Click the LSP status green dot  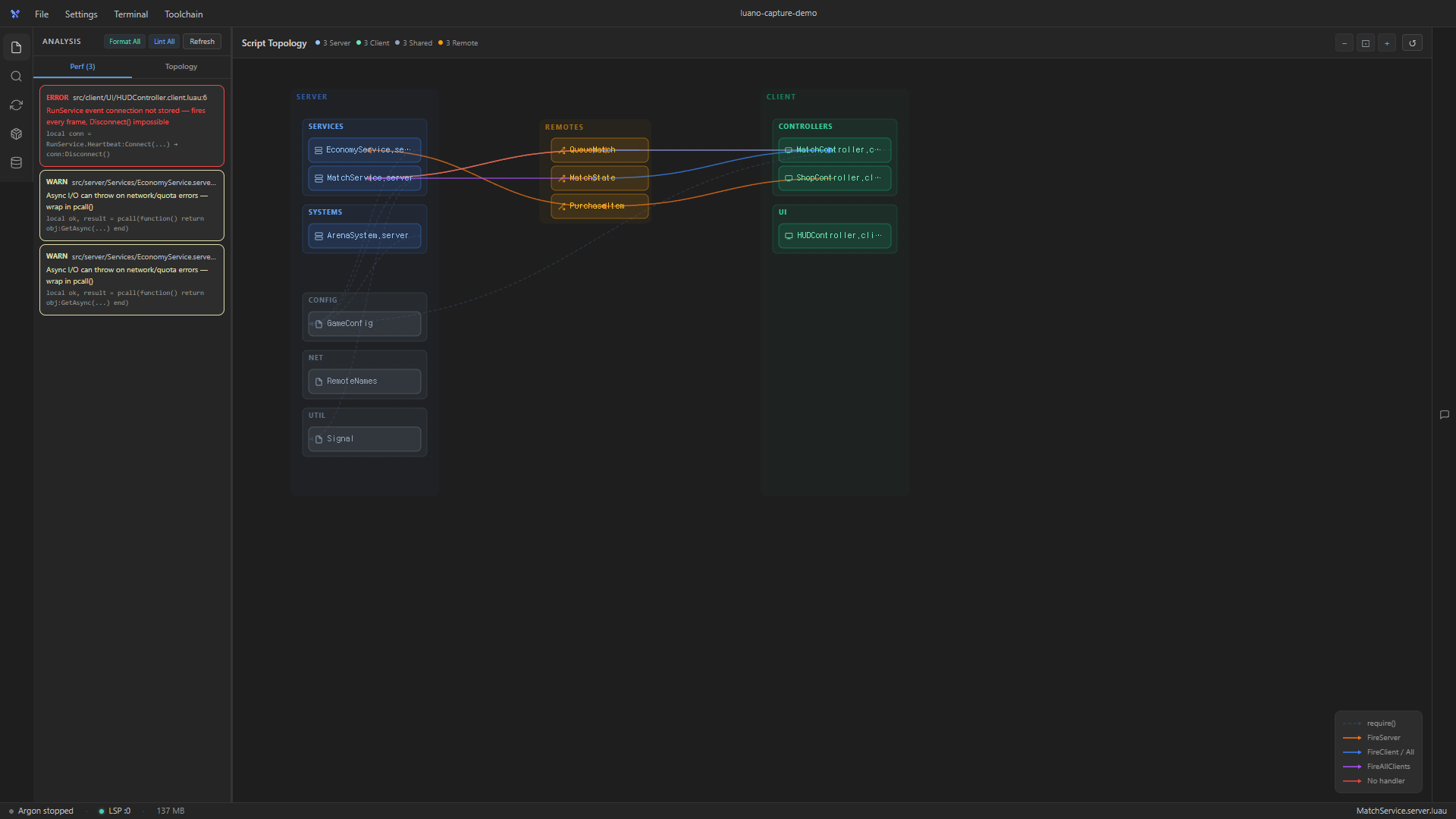pos(102,811)
